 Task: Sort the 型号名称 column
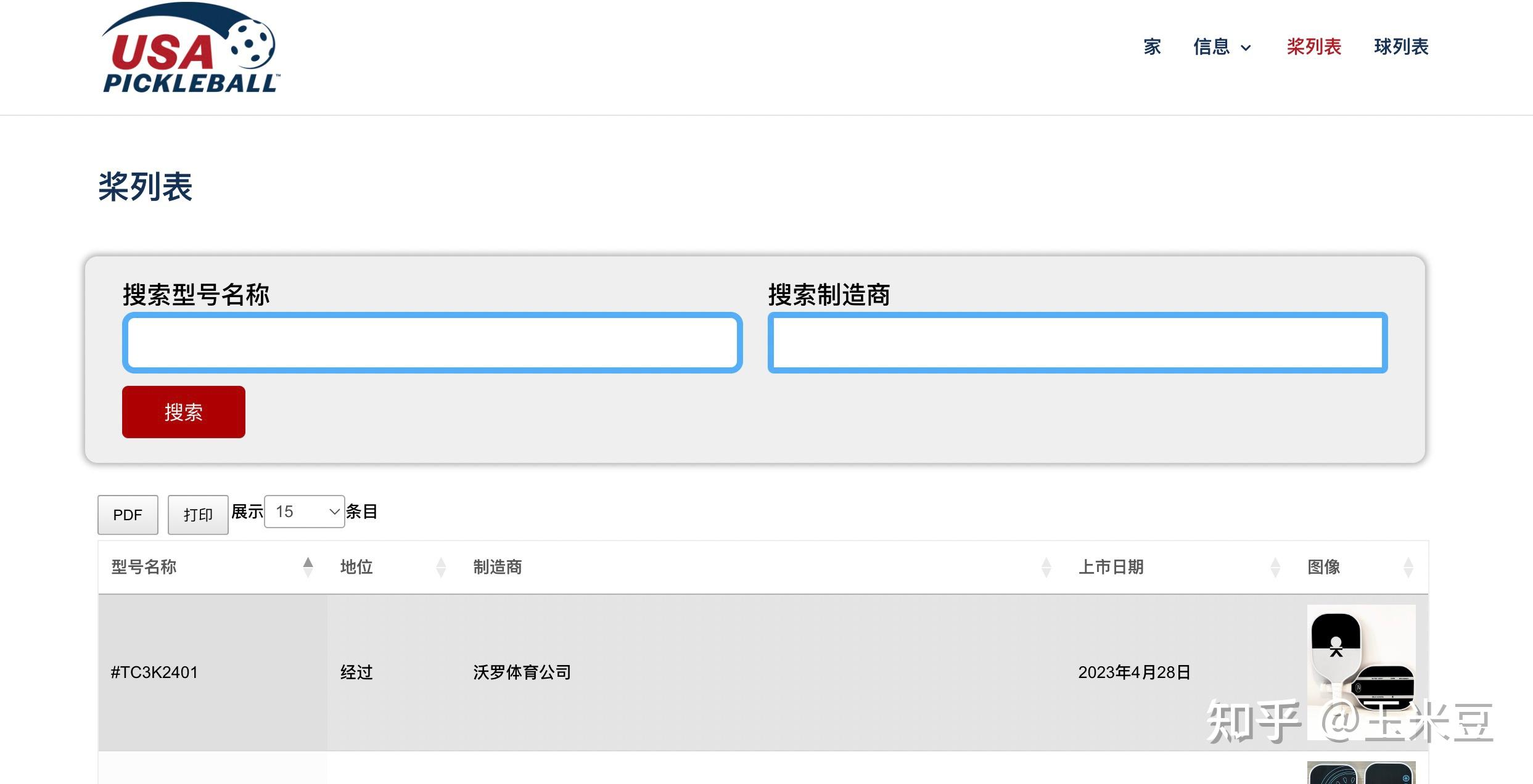pos(308,567)
